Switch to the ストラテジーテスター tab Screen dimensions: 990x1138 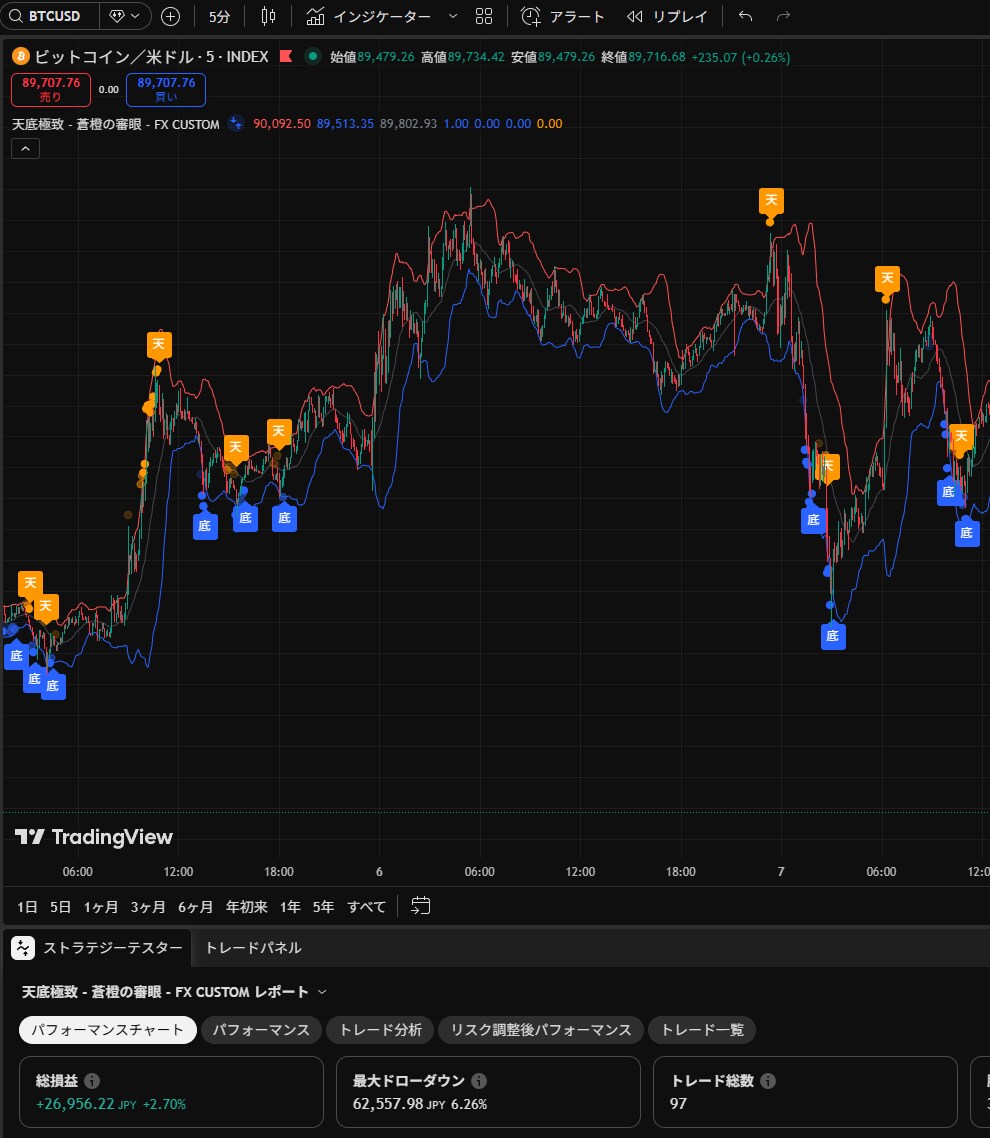(x=99, y=948)
